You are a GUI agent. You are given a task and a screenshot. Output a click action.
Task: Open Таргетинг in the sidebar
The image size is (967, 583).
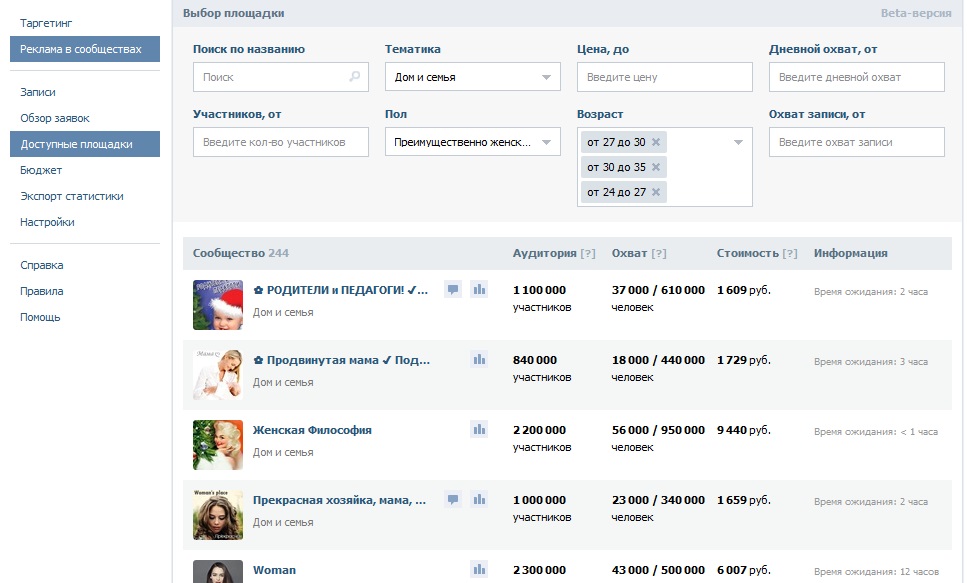[x=46, y=23]
